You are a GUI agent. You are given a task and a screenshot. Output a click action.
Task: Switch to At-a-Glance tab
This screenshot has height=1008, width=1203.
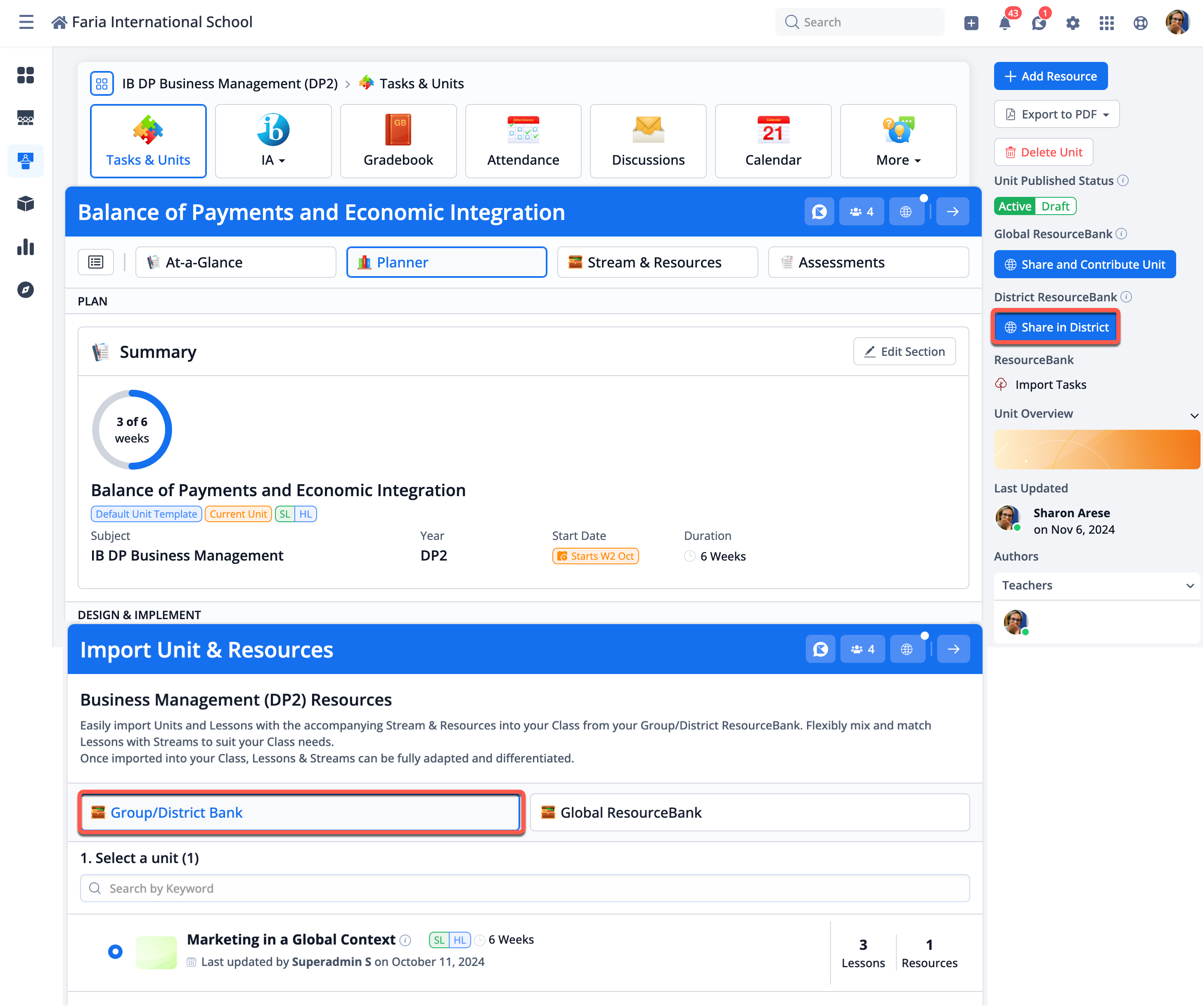point(235,262)
